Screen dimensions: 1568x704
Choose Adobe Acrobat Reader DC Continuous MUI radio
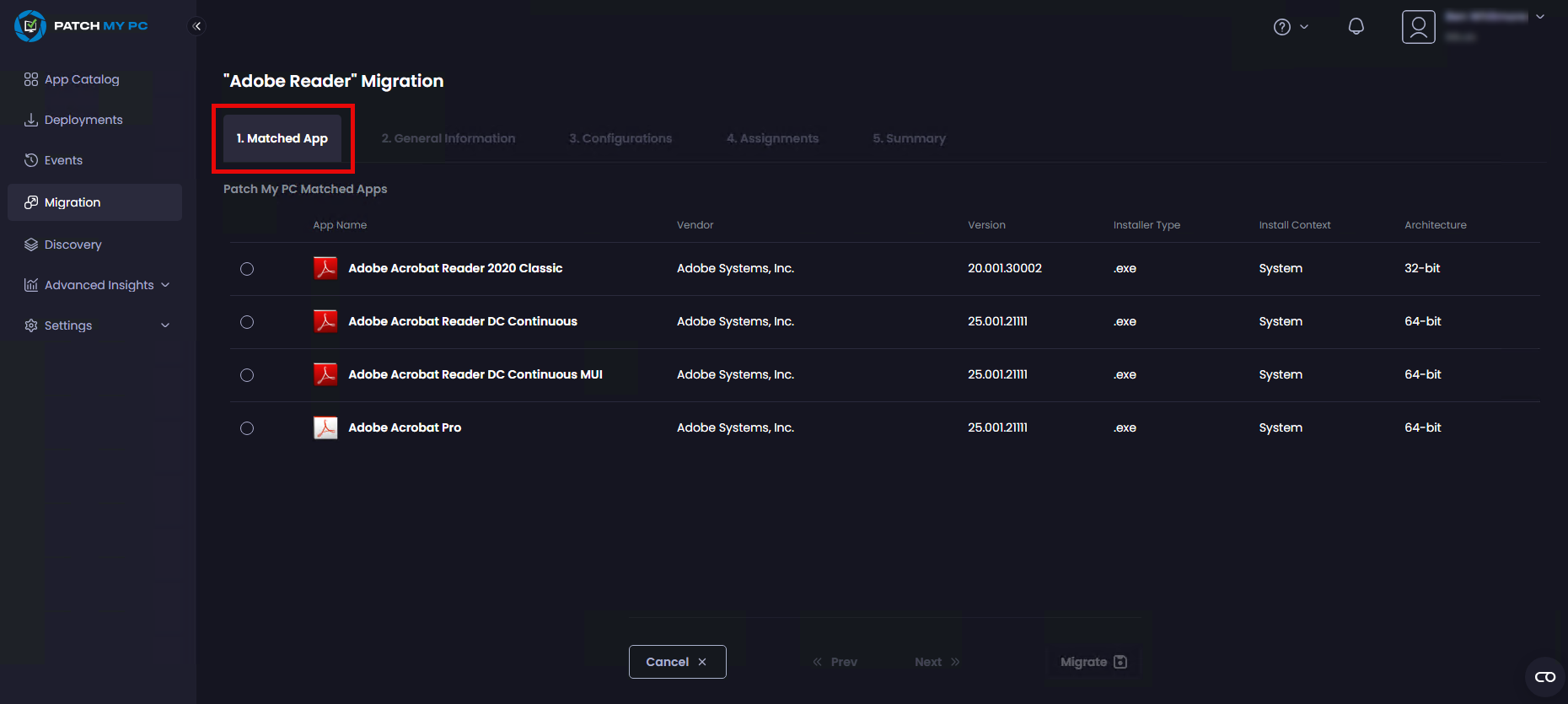(x=247, y=375)
